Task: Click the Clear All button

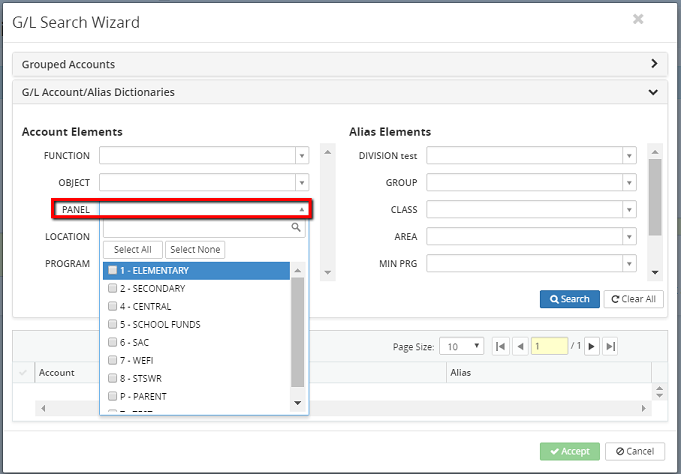Action: 632,299
